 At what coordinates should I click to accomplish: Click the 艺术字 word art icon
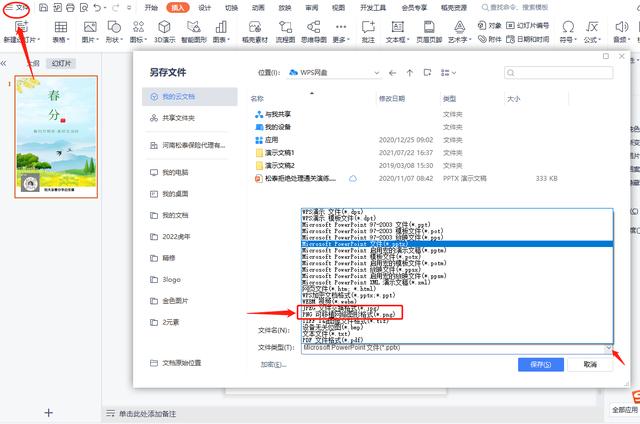[x=460, y=27]
